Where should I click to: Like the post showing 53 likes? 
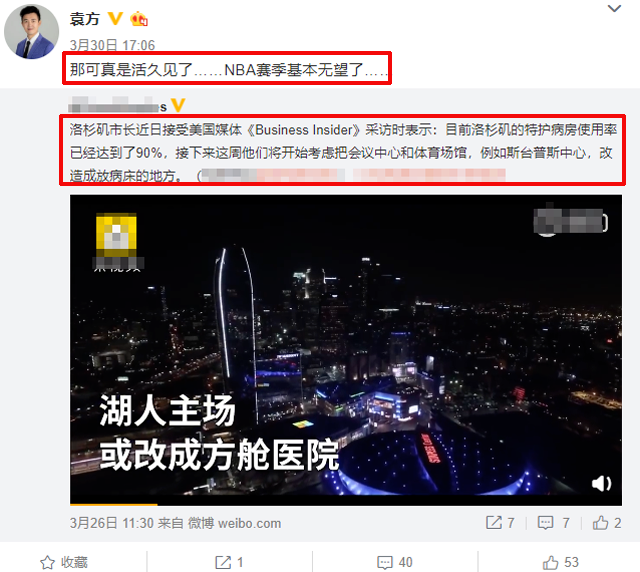pyautogui.click(x=560, y=562)
